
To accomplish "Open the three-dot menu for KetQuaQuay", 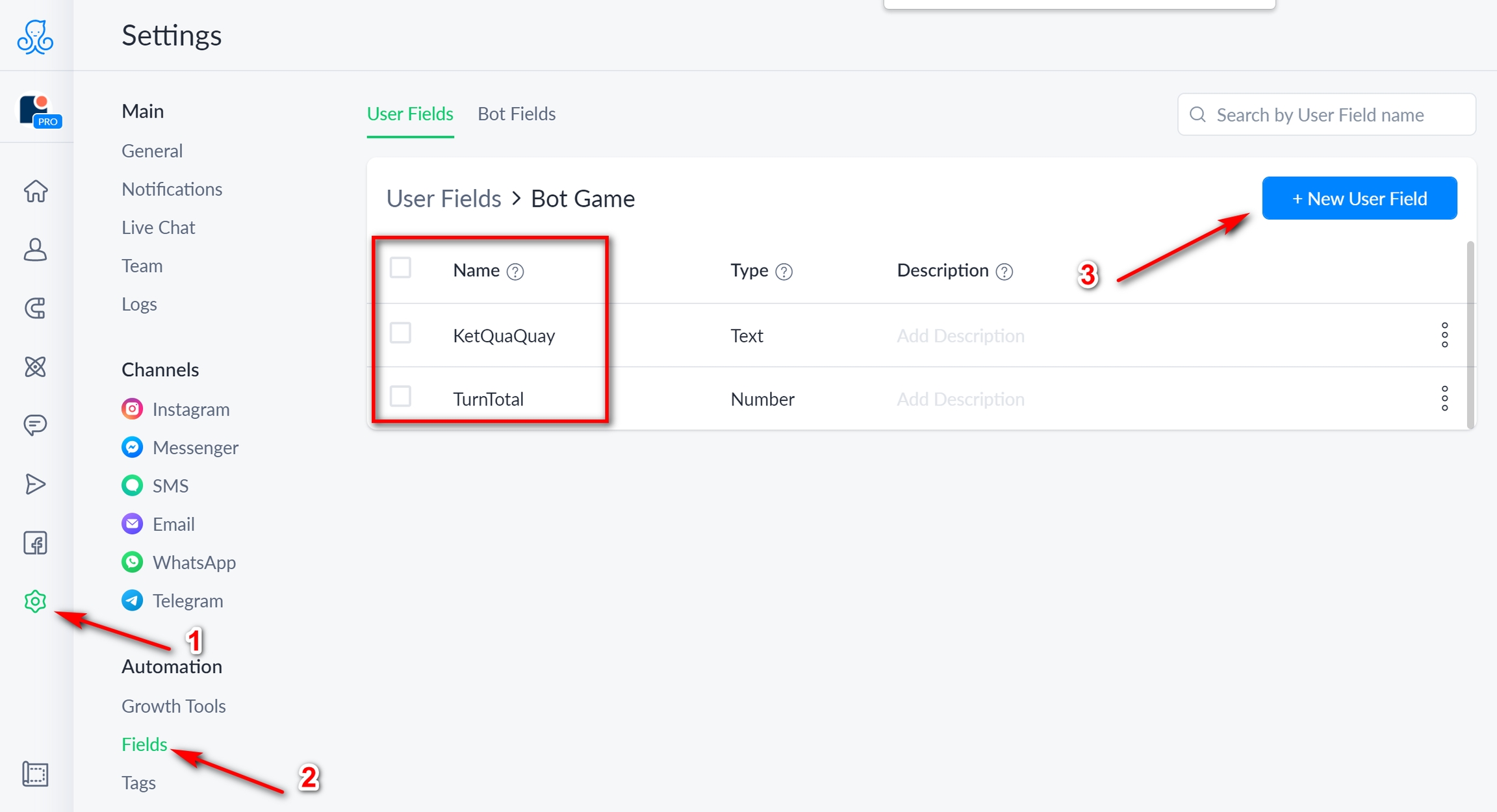I will 1444,335.
